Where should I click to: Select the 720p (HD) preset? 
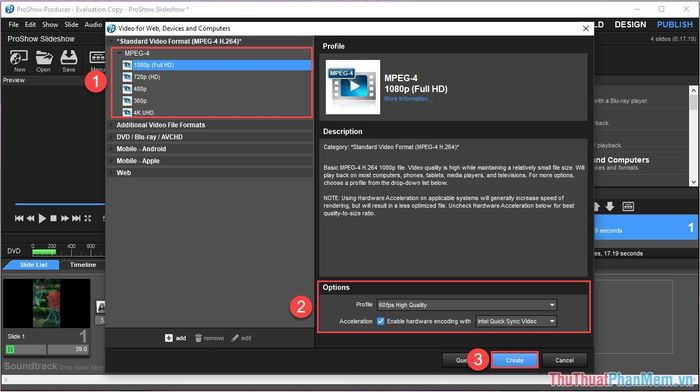pyautogui.click(x=147, y=77)
